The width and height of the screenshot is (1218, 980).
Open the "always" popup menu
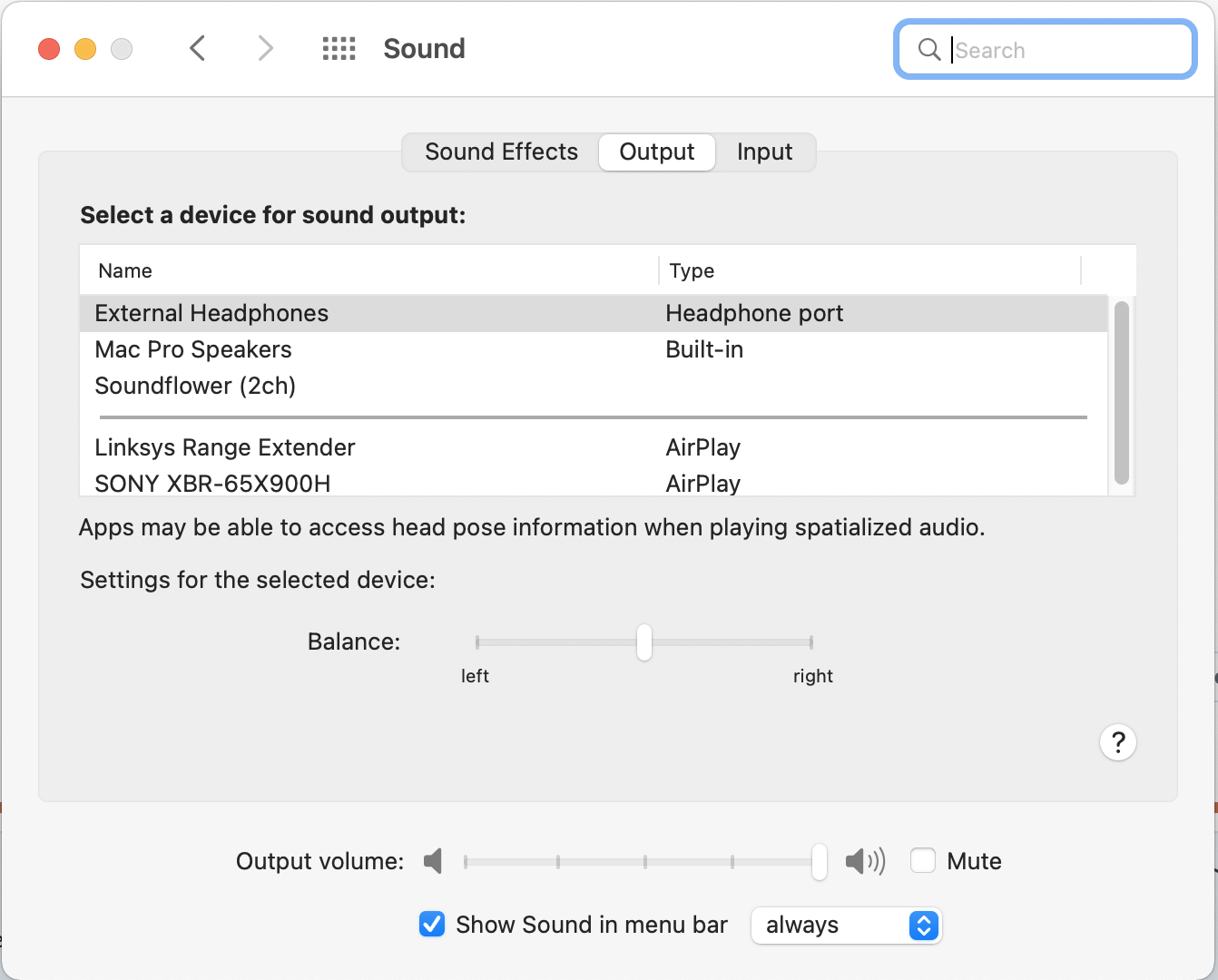point(846,926)
